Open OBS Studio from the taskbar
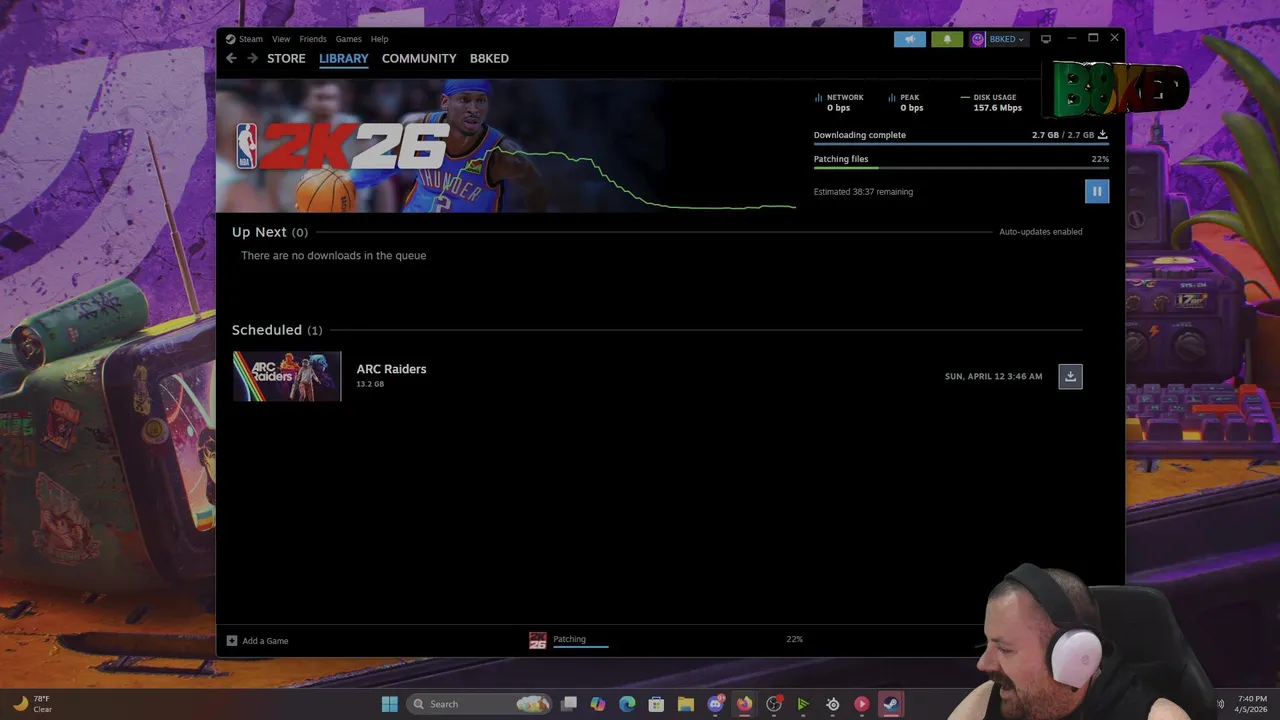Viewport: 1280px width, 720px height. click(x=773, y=704)
